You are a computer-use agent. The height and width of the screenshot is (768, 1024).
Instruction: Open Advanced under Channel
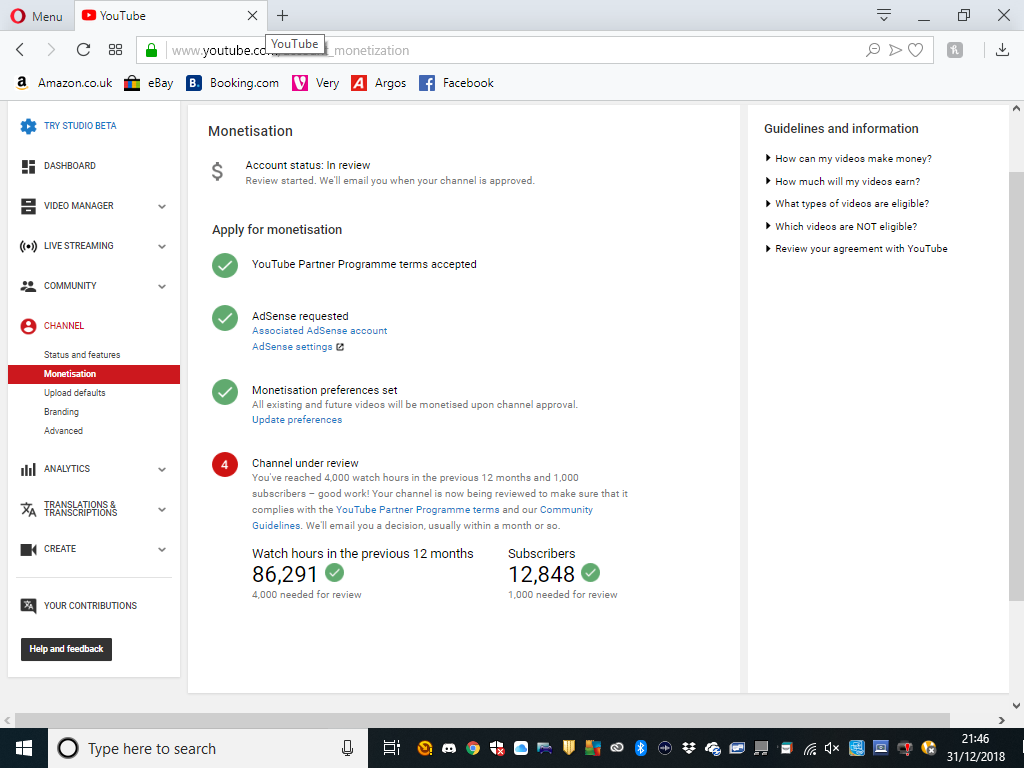(x=63, y=431)
